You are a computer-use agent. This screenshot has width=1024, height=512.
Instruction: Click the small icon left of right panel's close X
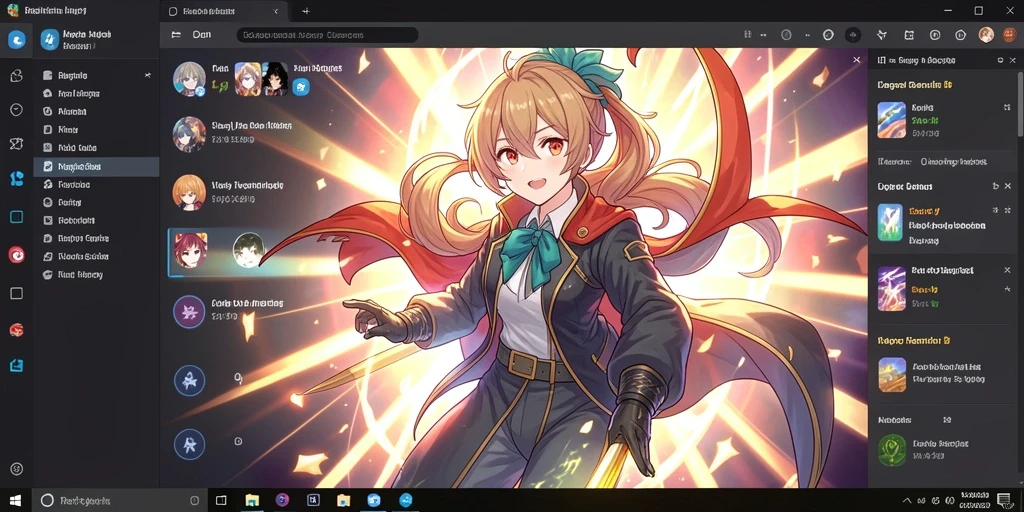1000,60
